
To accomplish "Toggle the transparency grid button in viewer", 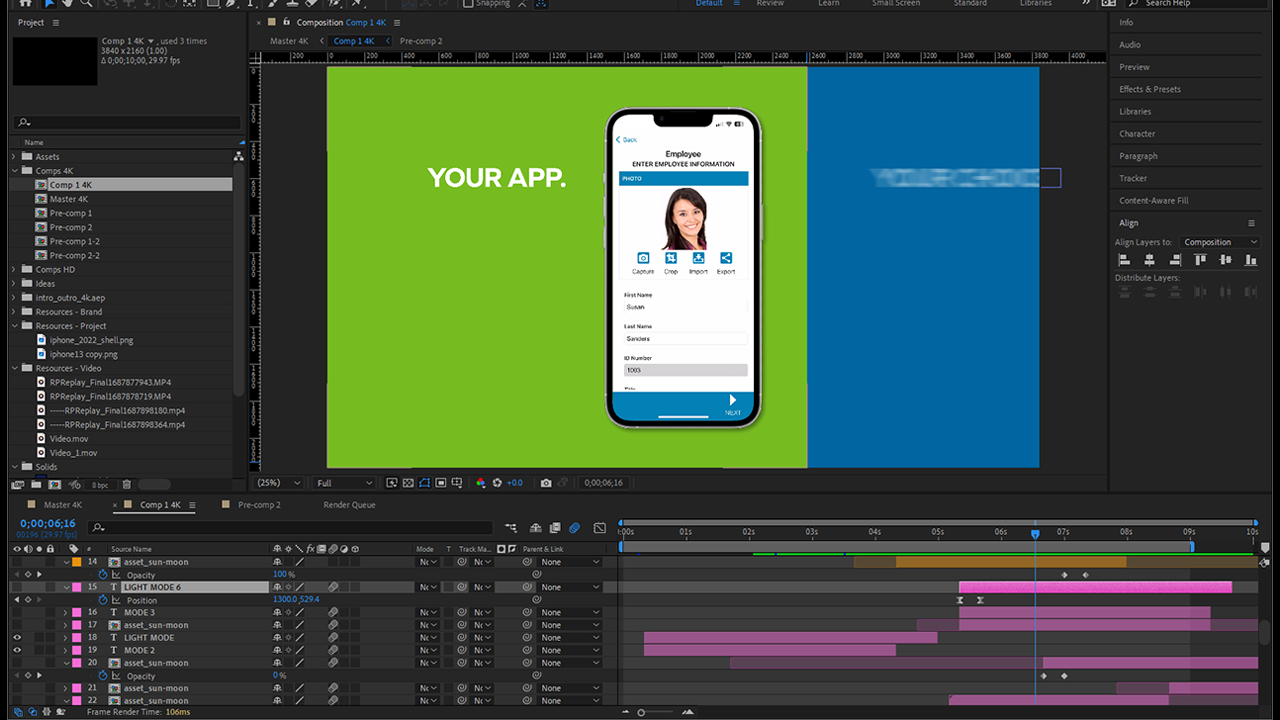I will tap(408, 483).
